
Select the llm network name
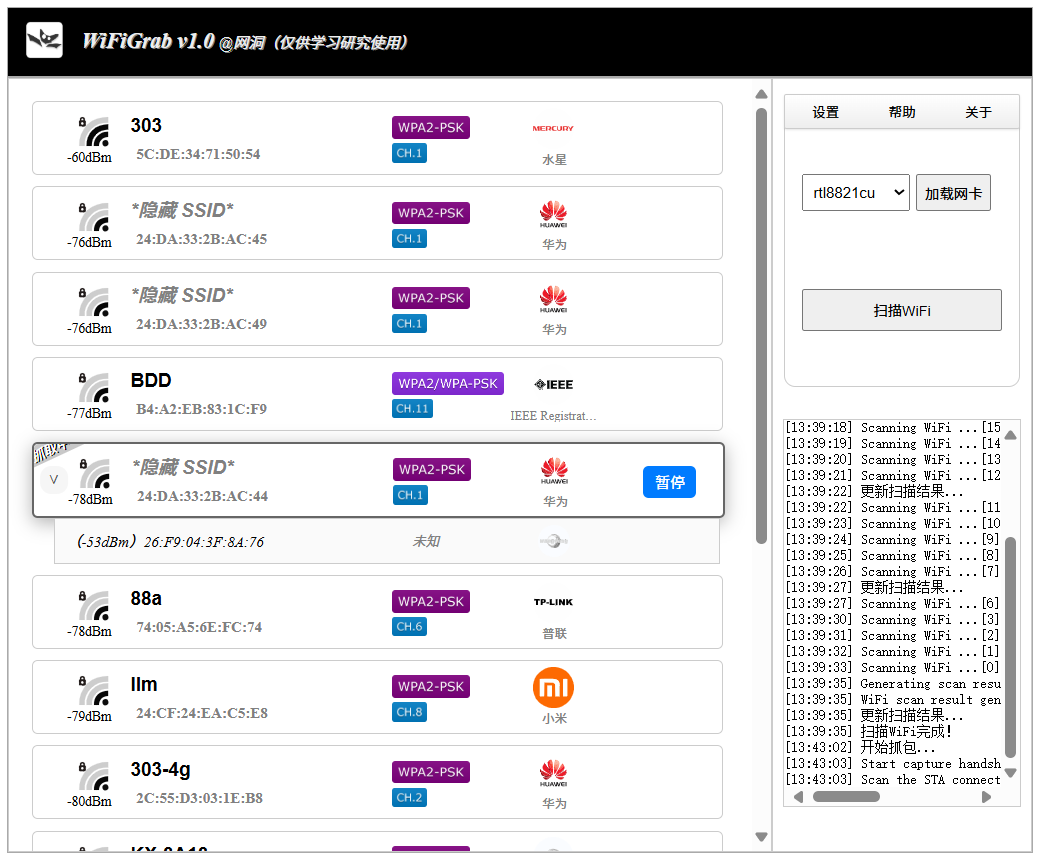click(x=144, y=684)
